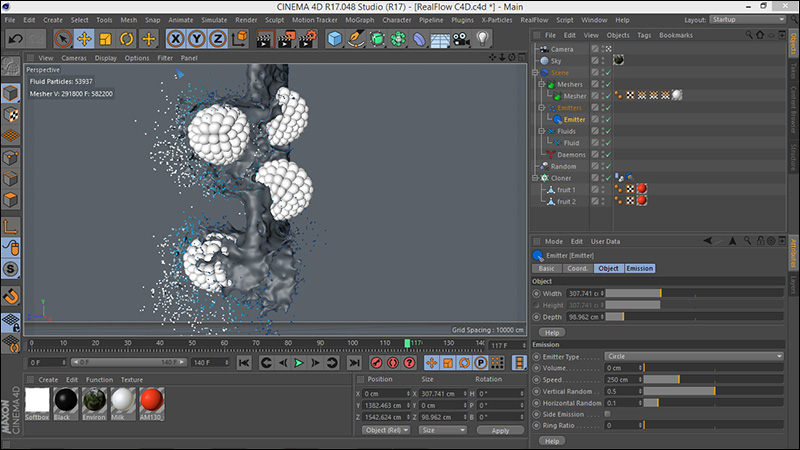This screenshot has width=800, height=450.
Task: Open the Simulate menu
Action: (x=214, y=20)
